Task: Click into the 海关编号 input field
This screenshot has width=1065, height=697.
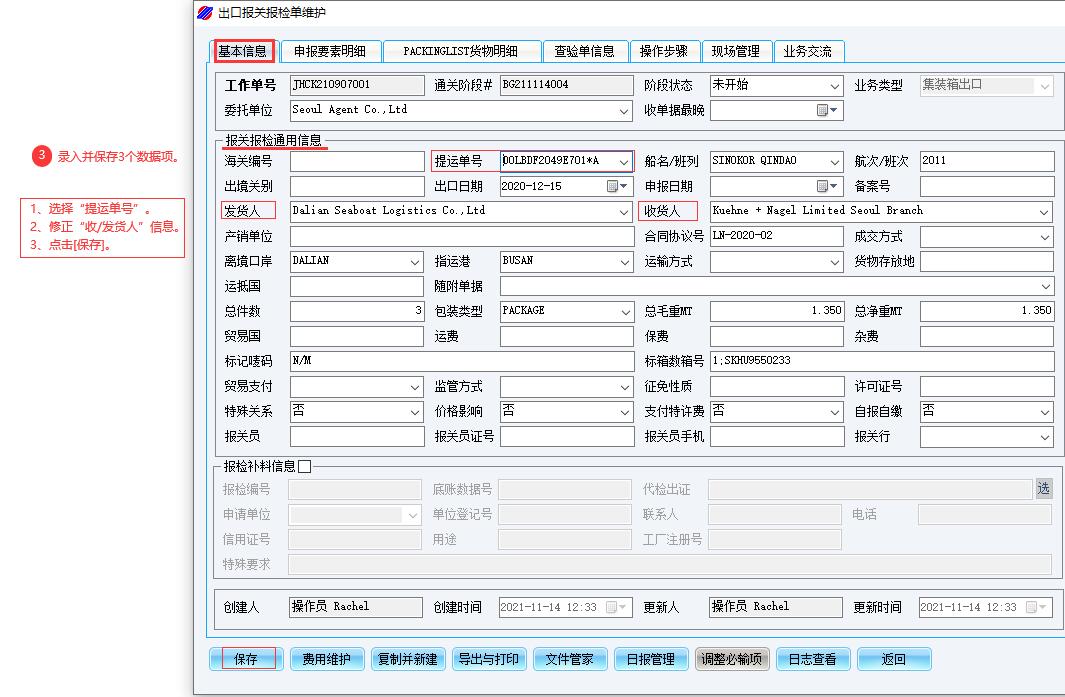Action: [x=357, y=161]
